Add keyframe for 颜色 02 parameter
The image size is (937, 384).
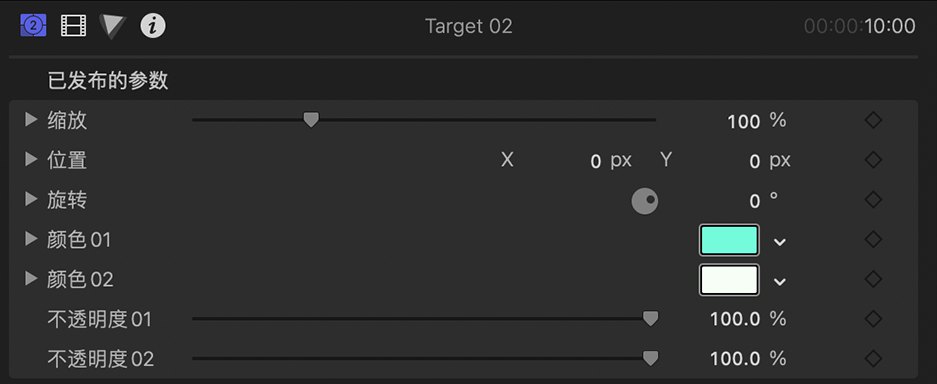[873, 279]
